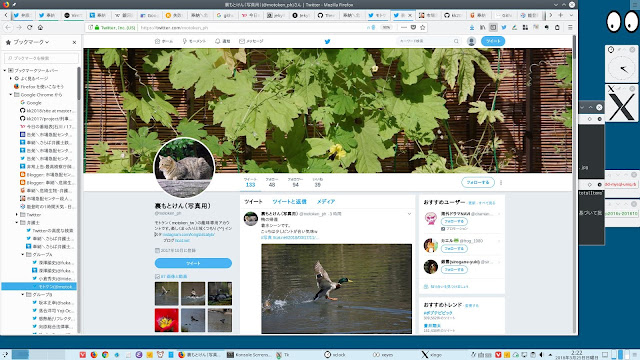This screenshot has width=640, height=360.
Task: Open the red flower media thumbnail
Action: tap(167, 320)
